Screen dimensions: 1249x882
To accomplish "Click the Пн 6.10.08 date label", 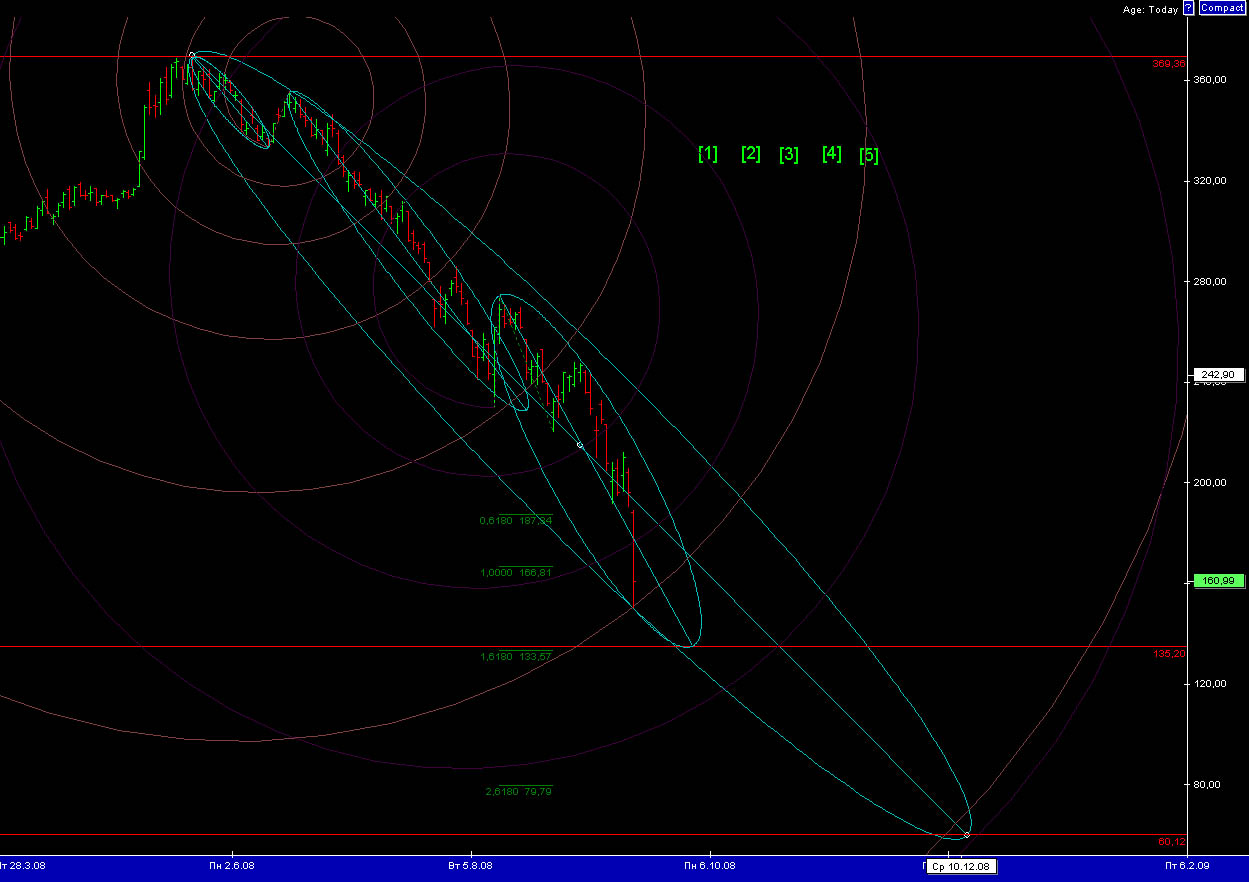I will point(709,866).
